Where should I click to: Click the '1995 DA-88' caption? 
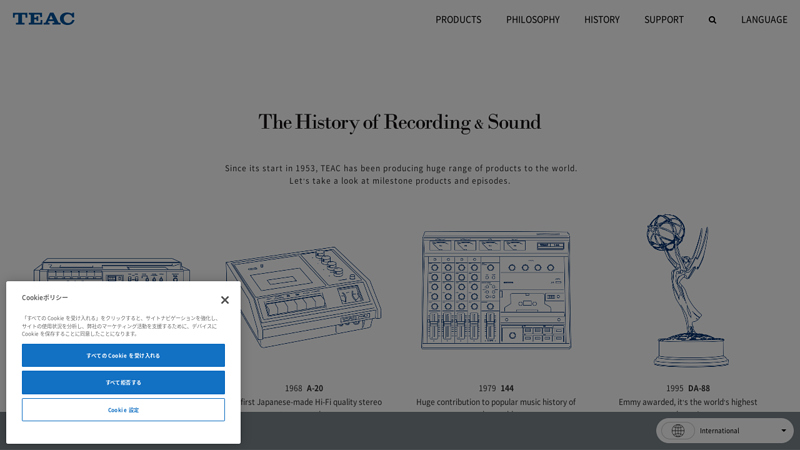point(688,388)
